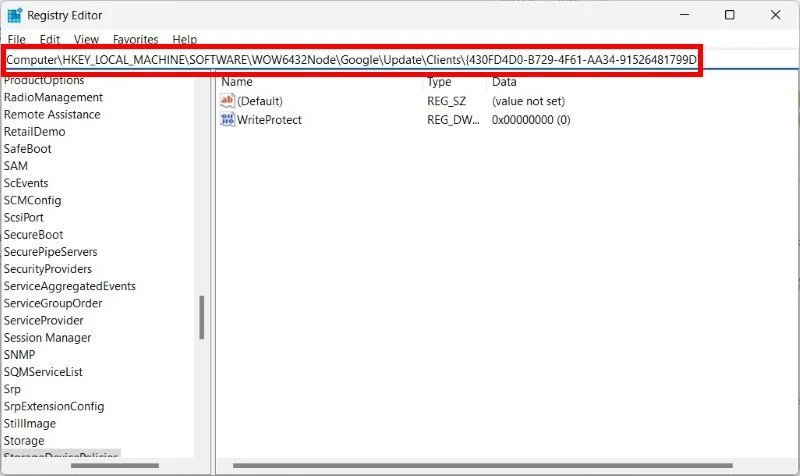Open the Favorites menu
The width and height of the screenshot is (800, 476).
point(136,39)
